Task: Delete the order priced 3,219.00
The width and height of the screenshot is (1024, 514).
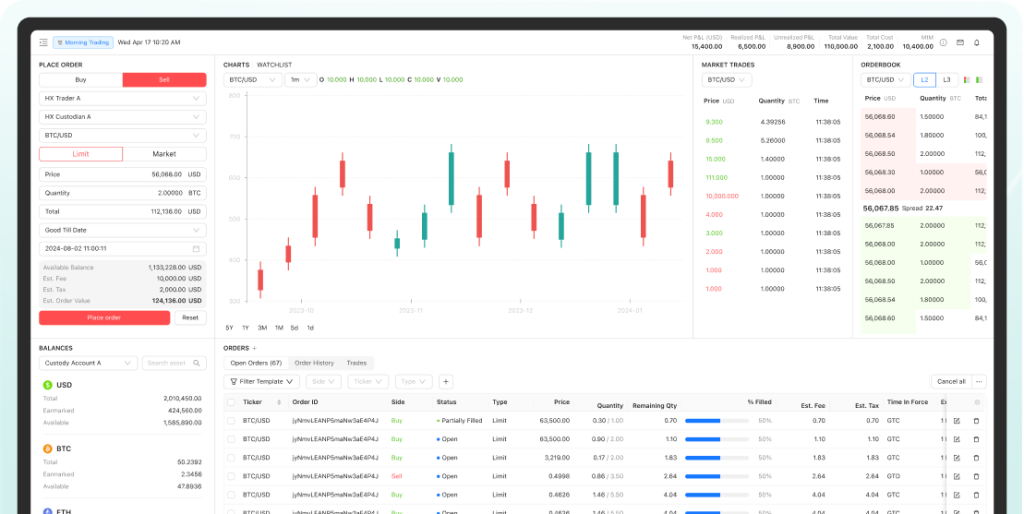Action: [976, 458]
